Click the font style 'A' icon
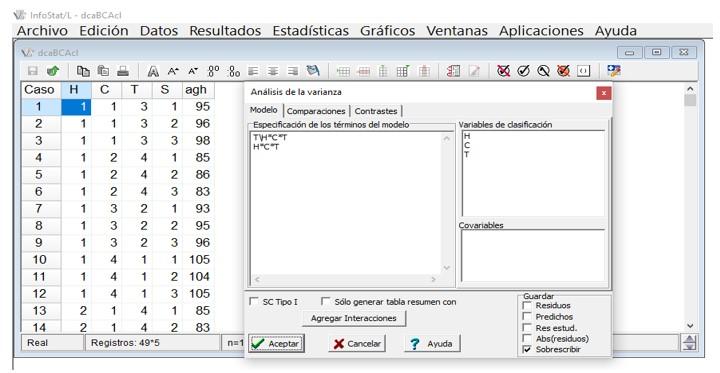Screen dimensions: 720x373 153,71
